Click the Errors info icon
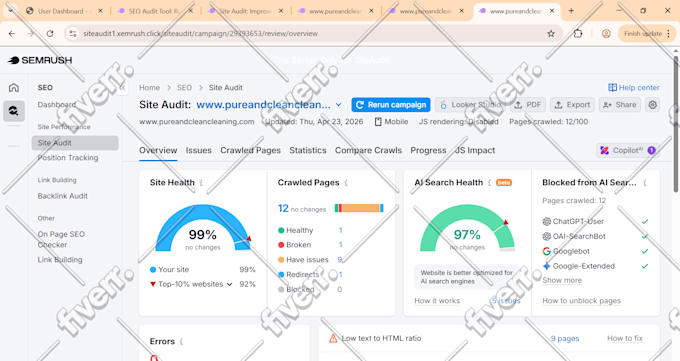The height and width of the screenshot is (361, 680). [181, 341]
